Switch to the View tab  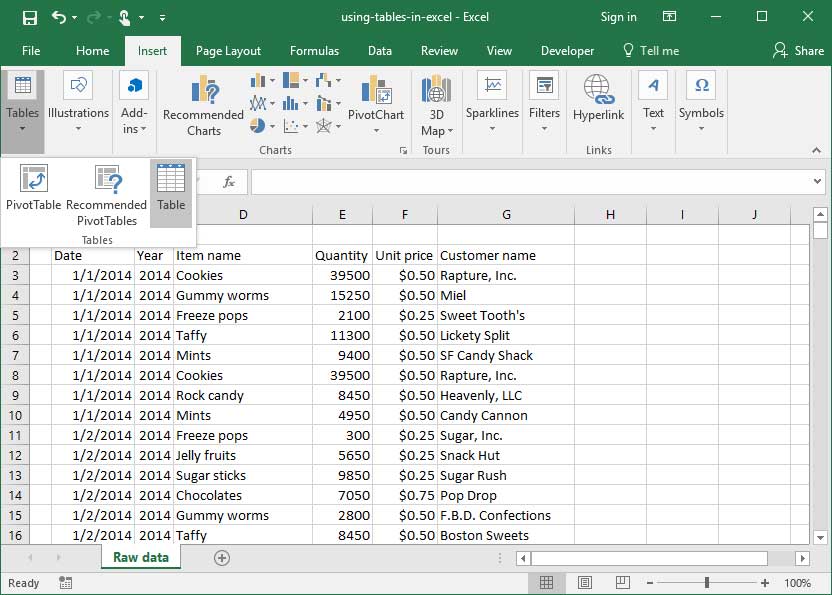coord(499,51)
